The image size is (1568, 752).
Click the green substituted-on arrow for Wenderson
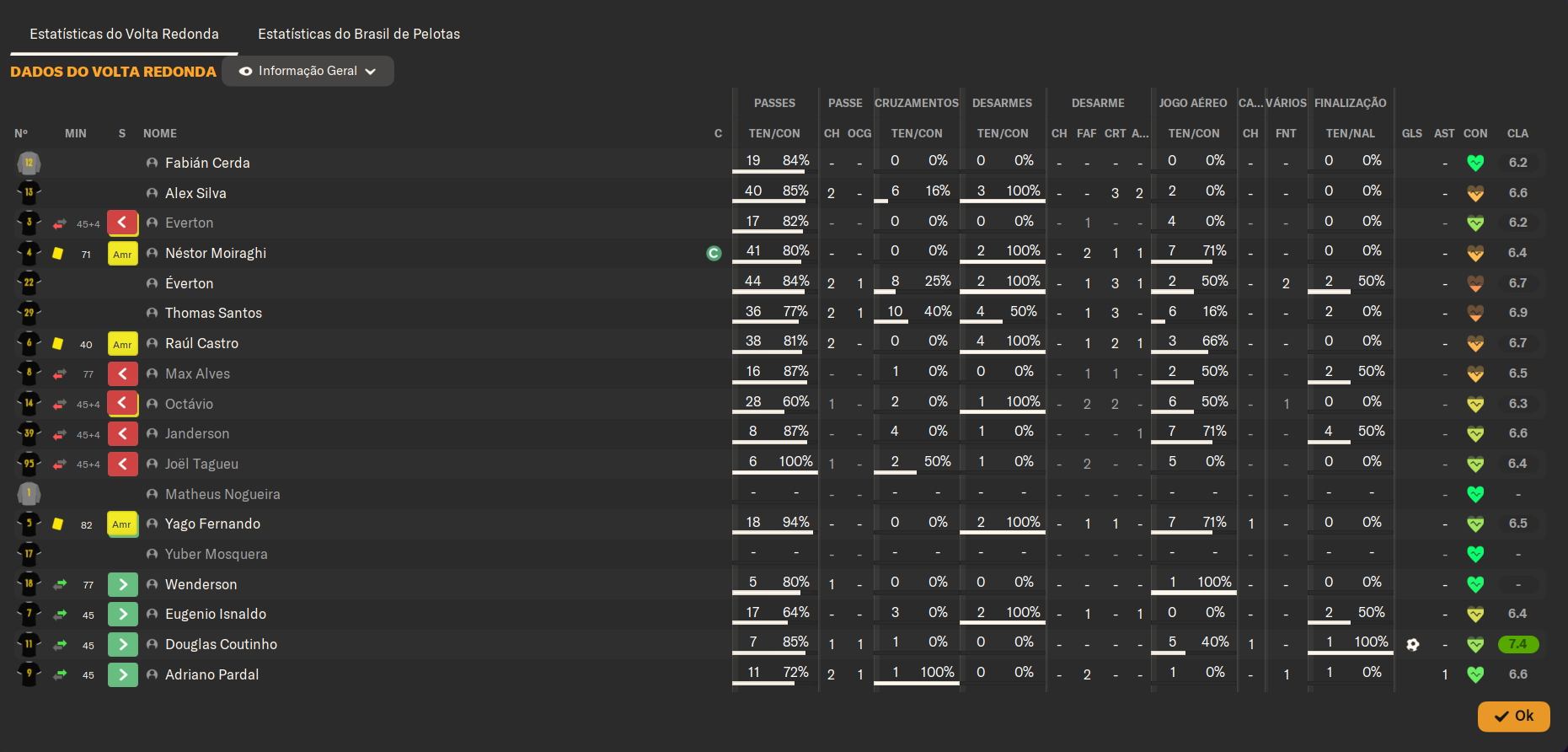[123, 584]
